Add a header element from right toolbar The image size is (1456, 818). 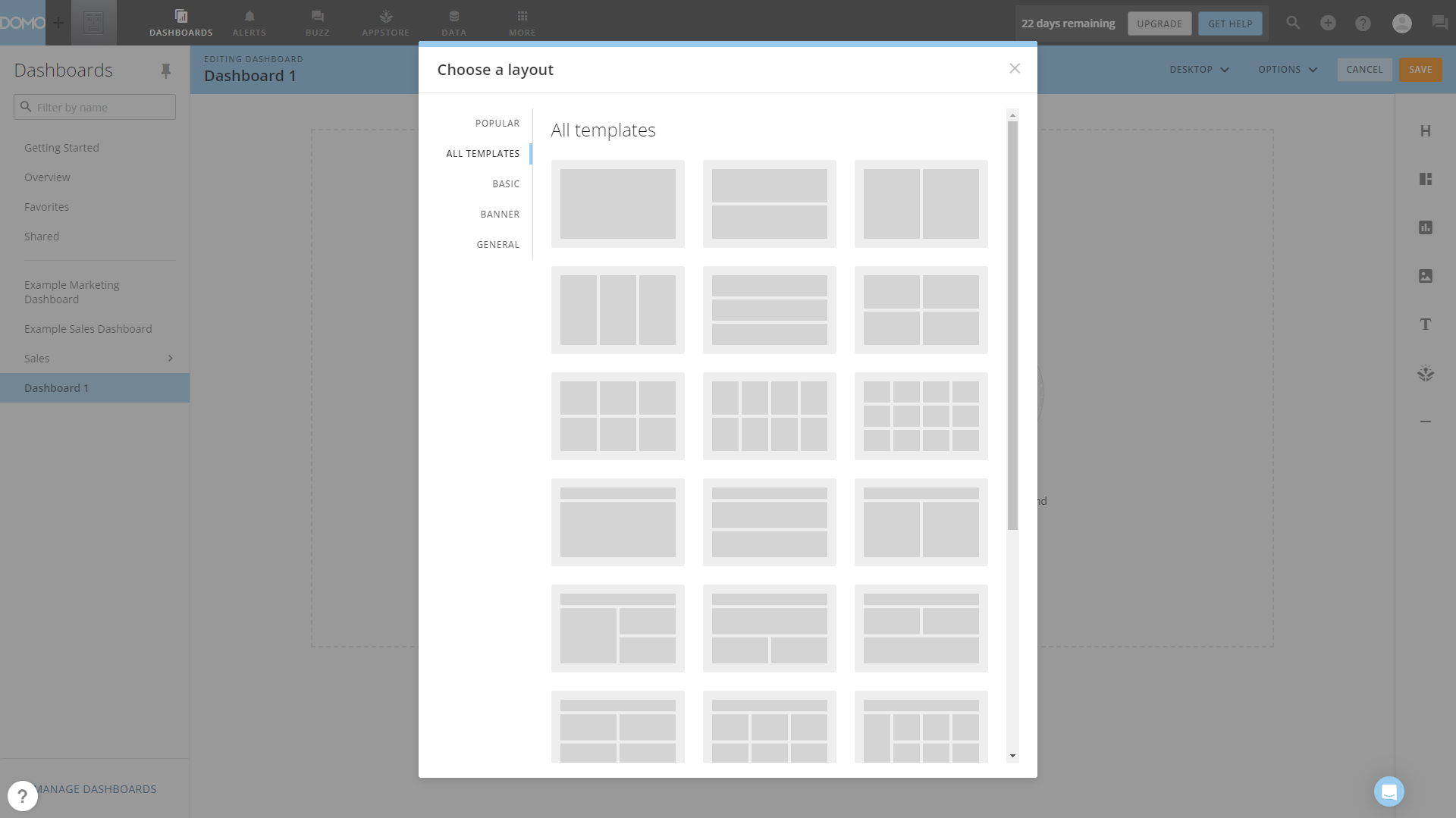click(1426, 130)
